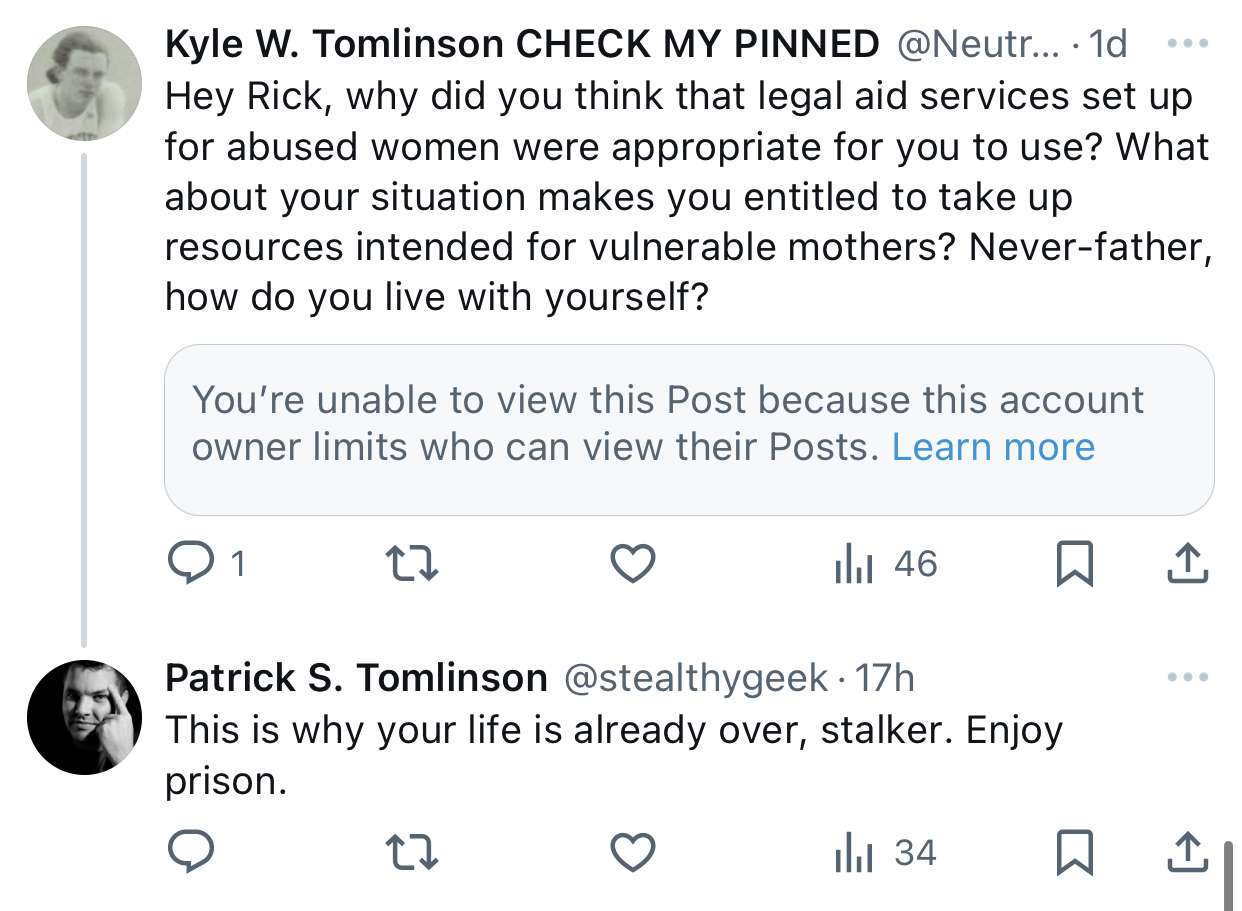Screen dimensions: 1242x911
Task: Reply to Patrick S. Tomlinson's post
Action: [x=190, y=853]
